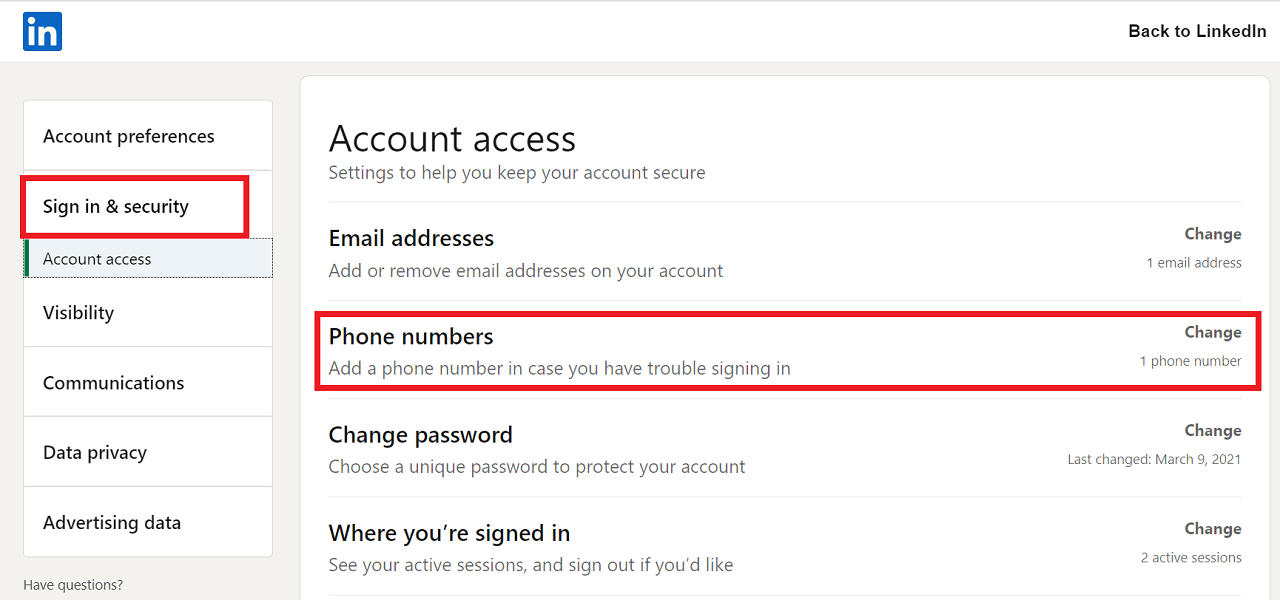Expand the Change password setting

pyautogui.click(x=420, y=435)
